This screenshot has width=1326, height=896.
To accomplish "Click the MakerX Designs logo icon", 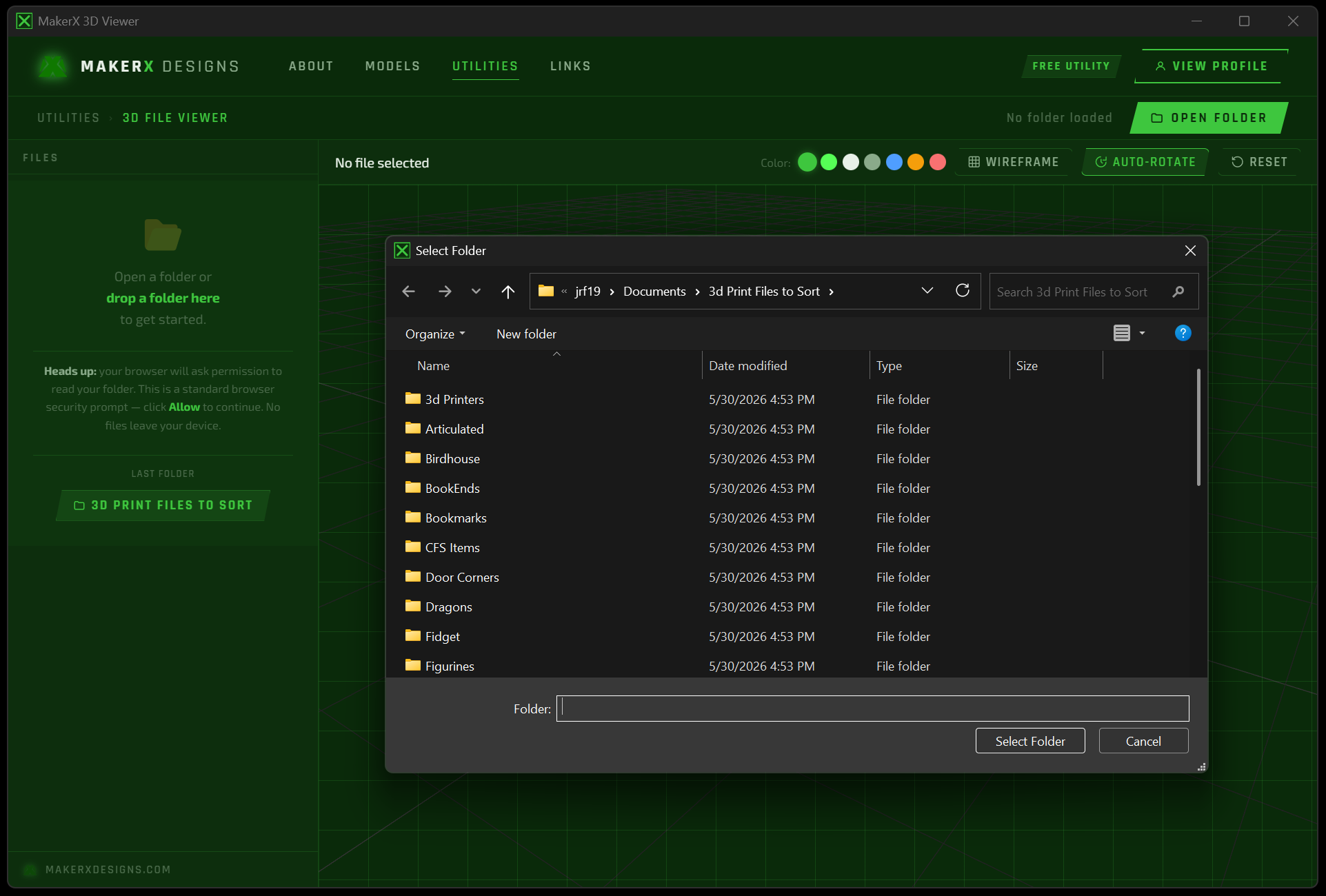I will point(52,67).
